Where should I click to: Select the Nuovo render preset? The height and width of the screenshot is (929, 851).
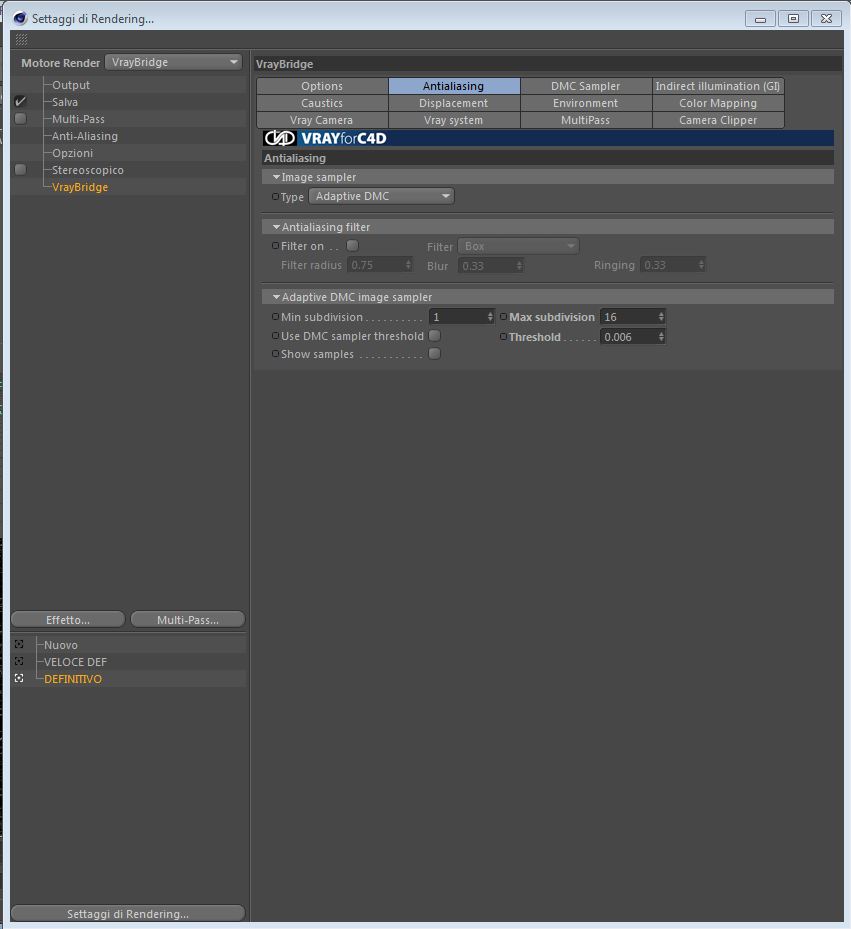tap(60, 645)
